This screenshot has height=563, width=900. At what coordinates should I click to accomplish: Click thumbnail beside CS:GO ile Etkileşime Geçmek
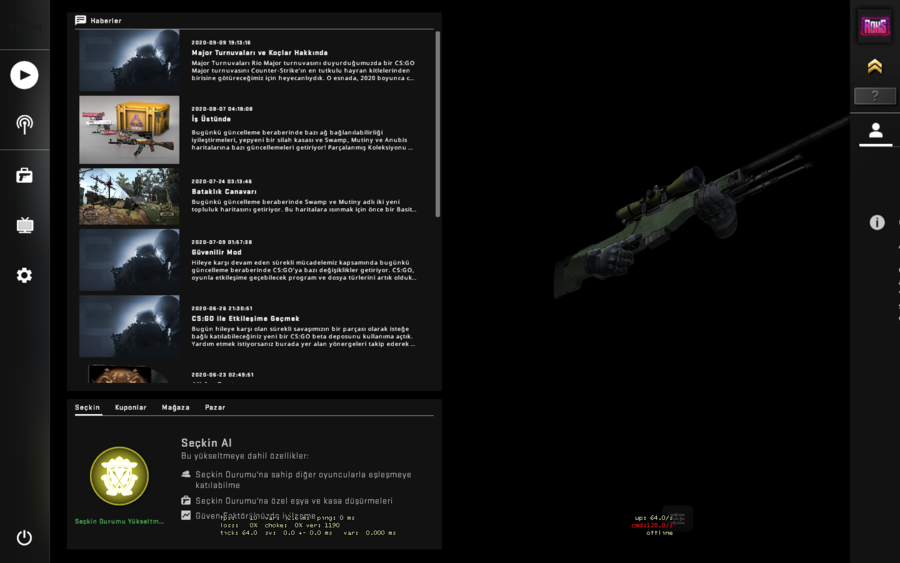(129, 326)
